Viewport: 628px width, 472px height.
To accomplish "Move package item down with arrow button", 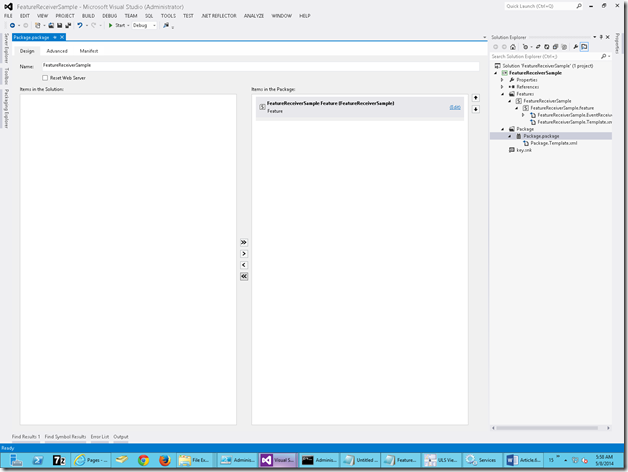I will (x=475, y=109).
